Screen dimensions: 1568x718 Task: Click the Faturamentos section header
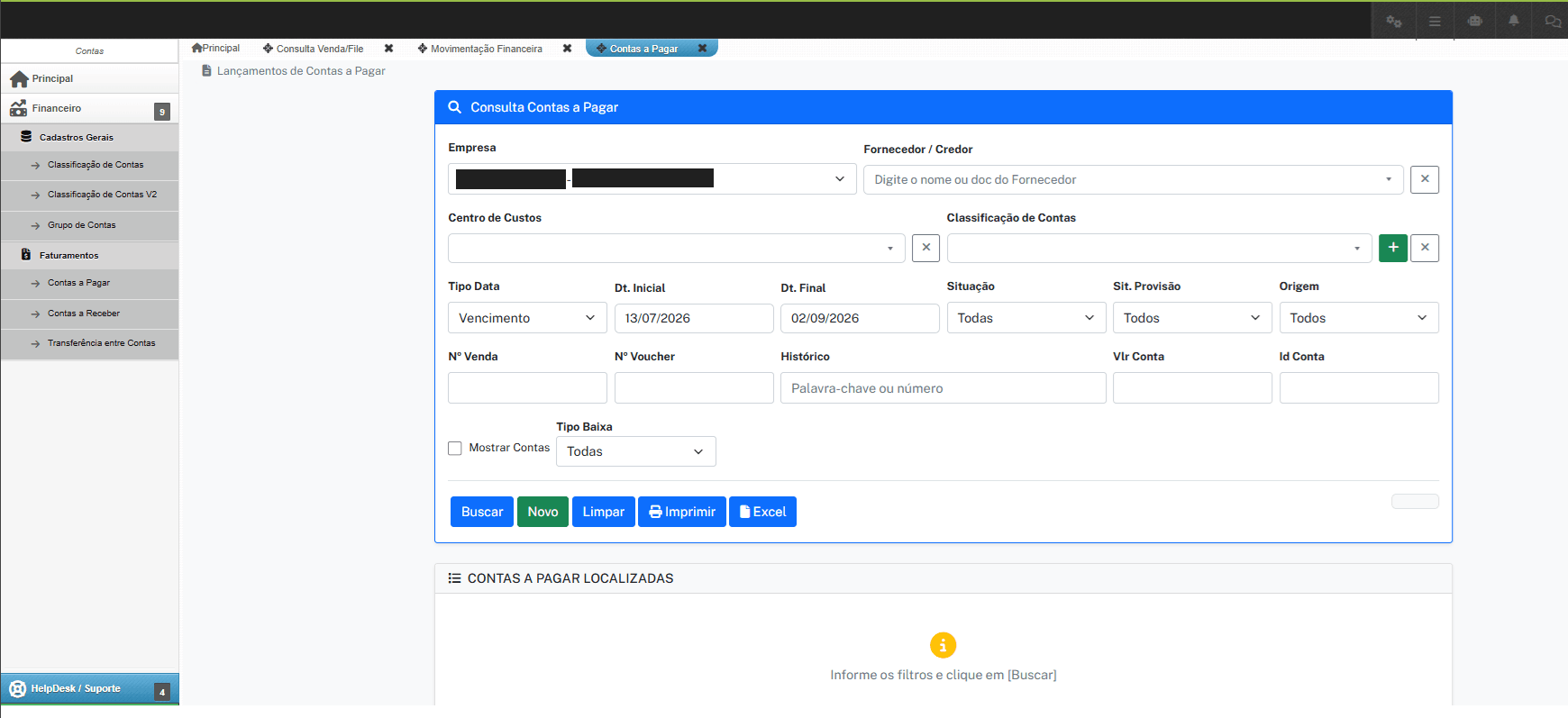click(x=89, y=255)
